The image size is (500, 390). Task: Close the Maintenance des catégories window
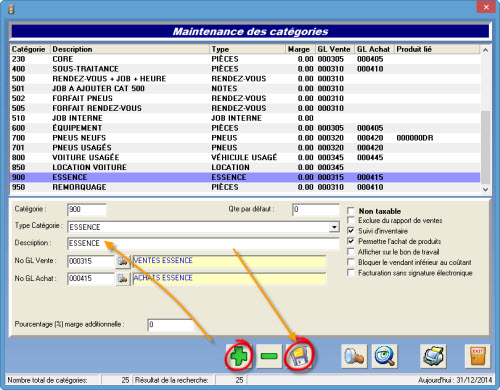point(486,7)
